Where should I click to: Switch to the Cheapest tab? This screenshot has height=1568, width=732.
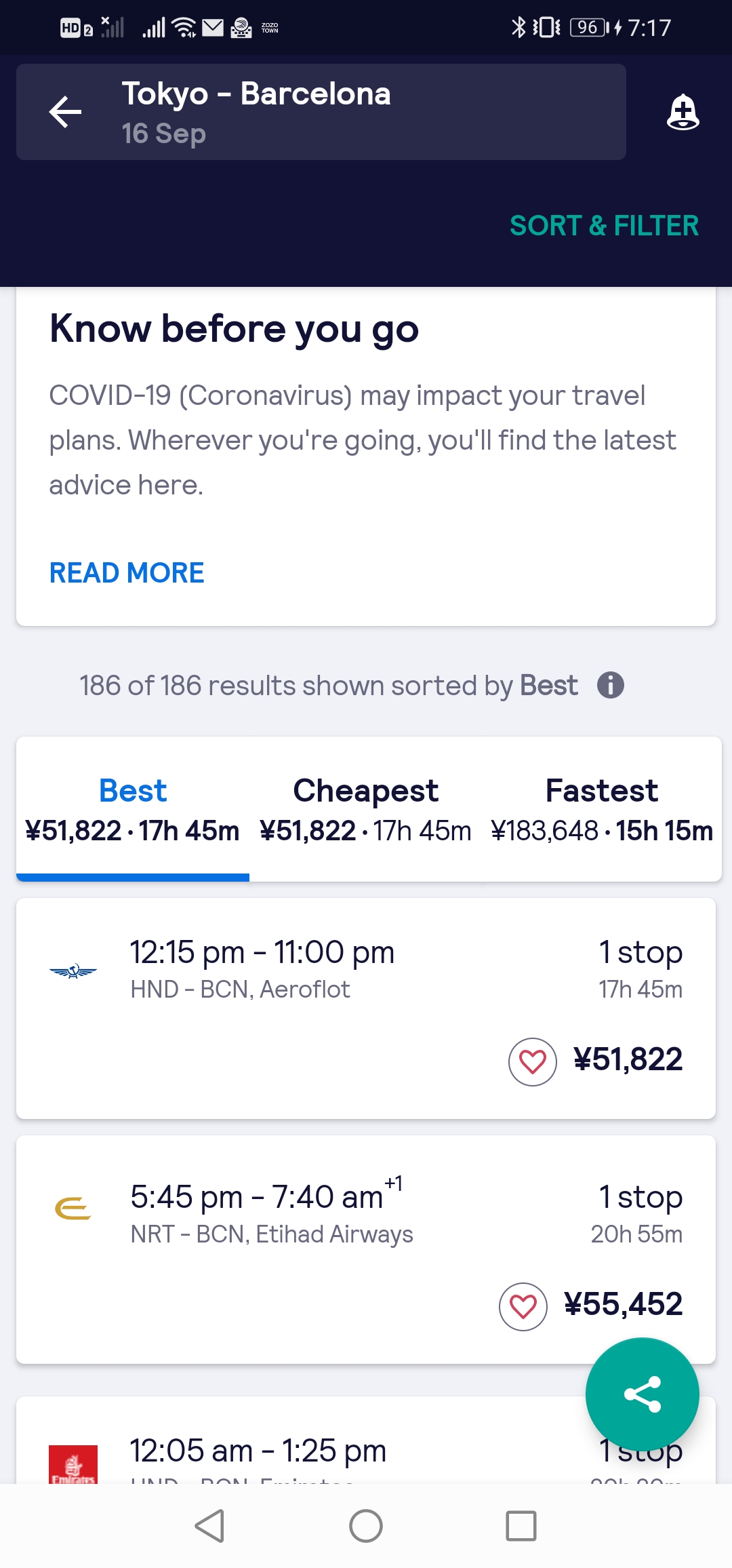pos(366,810)
